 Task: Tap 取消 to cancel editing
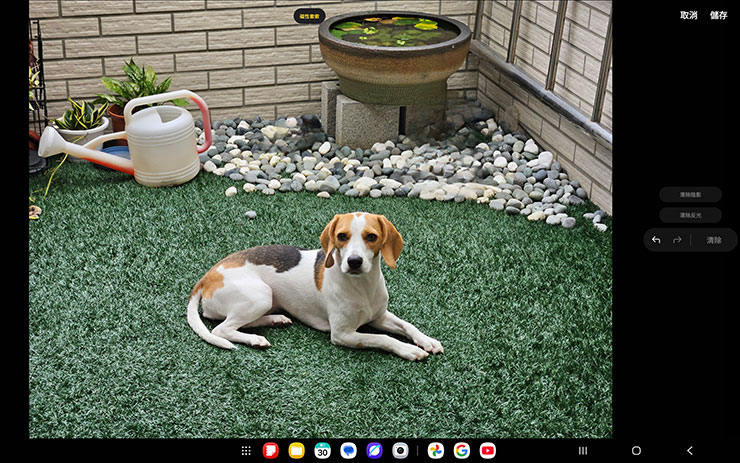689,15
